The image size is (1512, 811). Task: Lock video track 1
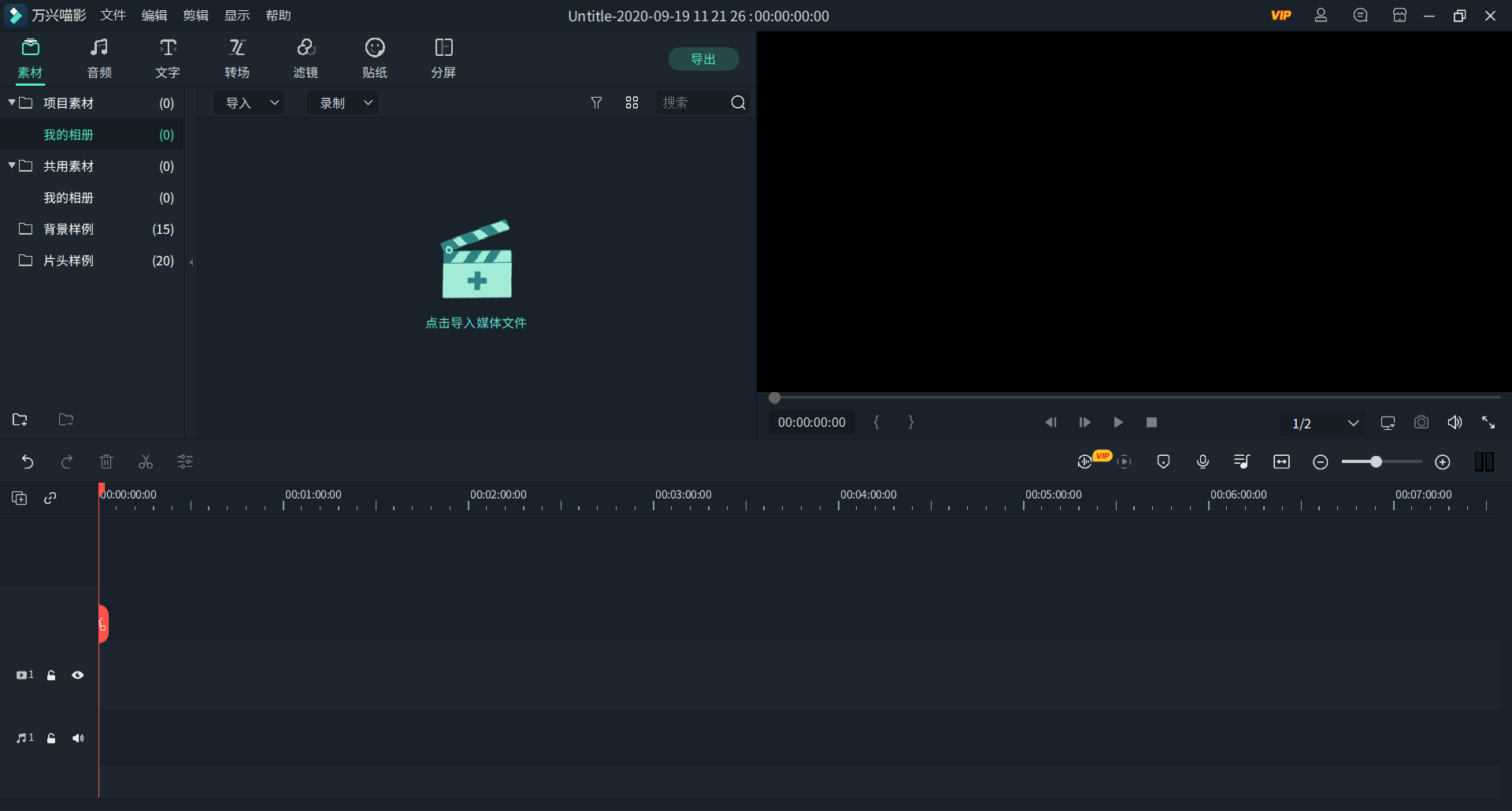click(x=51, y=676)
